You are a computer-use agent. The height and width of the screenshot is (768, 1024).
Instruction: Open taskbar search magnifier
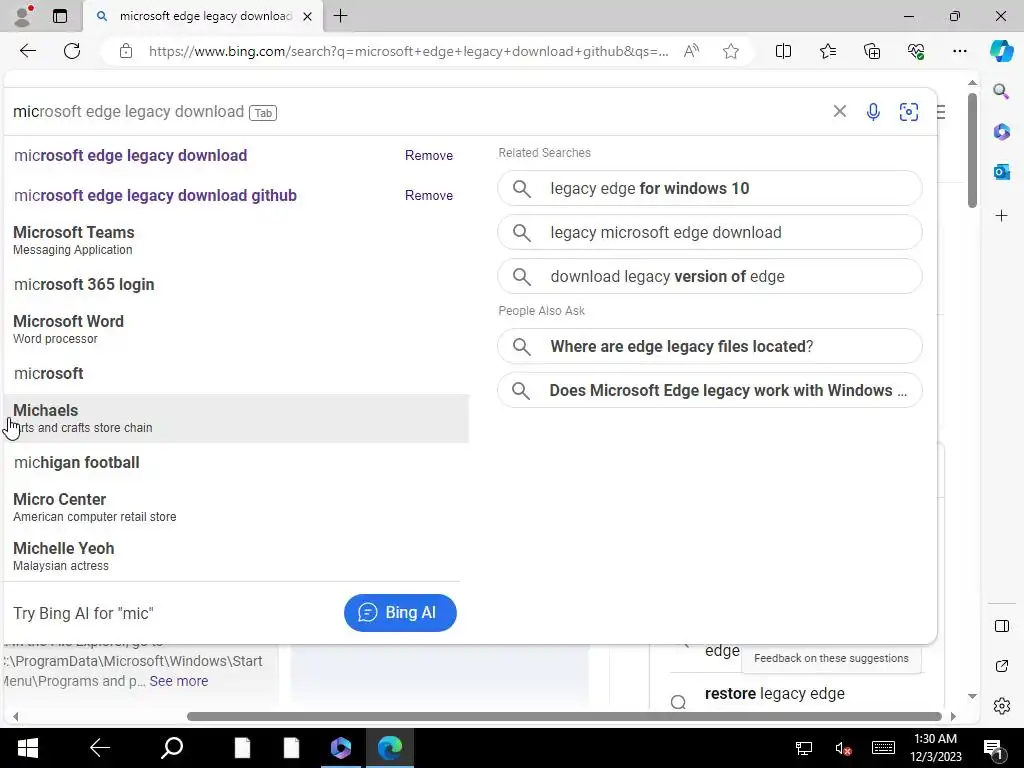point(172,748)
